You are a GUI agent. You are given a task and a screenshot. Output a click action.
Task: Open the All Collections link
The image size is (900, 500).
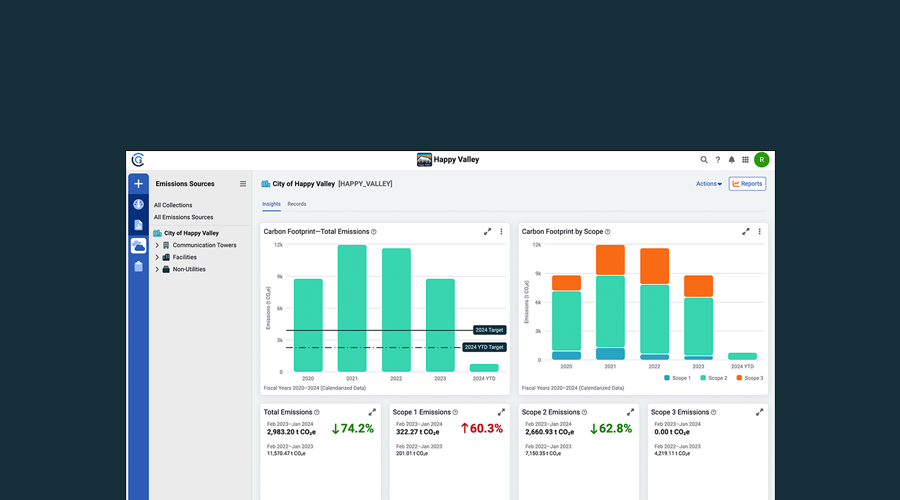[173, 205]
